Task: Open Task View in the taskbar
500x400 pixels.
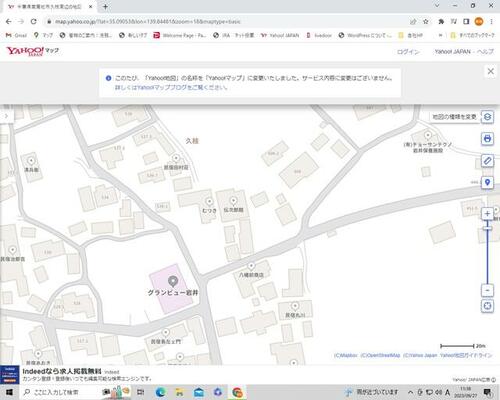Action: (141, 392)
